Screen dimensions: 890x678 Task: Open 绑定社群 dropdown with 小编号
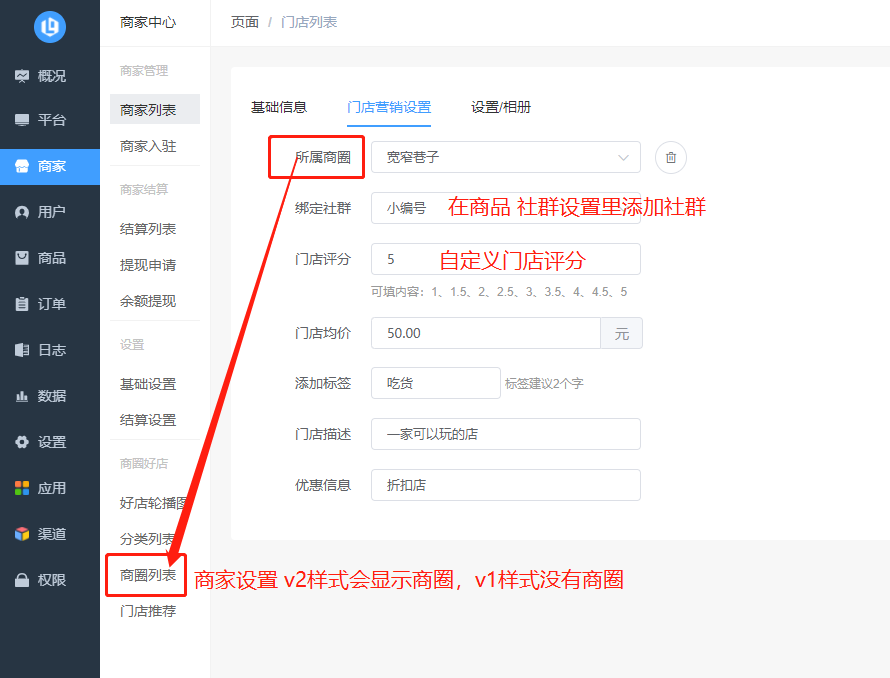tap(506, 208)
